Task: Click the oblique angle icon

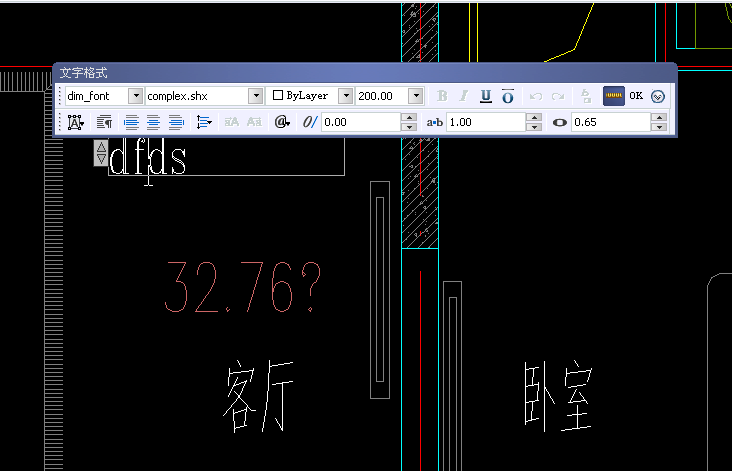Action: click(x=310, y=122)
